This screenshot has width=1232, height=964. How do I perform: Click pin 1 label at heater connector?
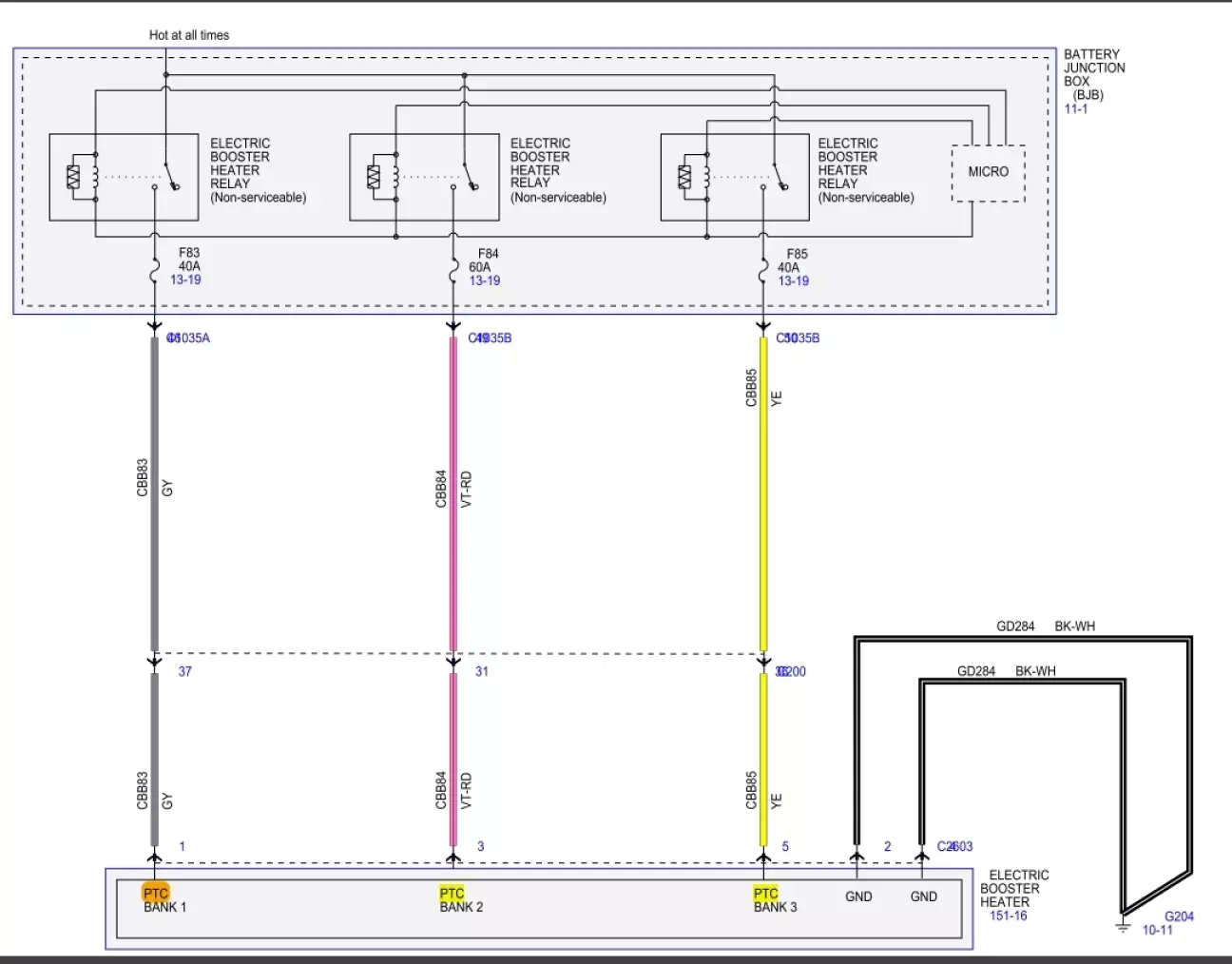tap(182, 846)
